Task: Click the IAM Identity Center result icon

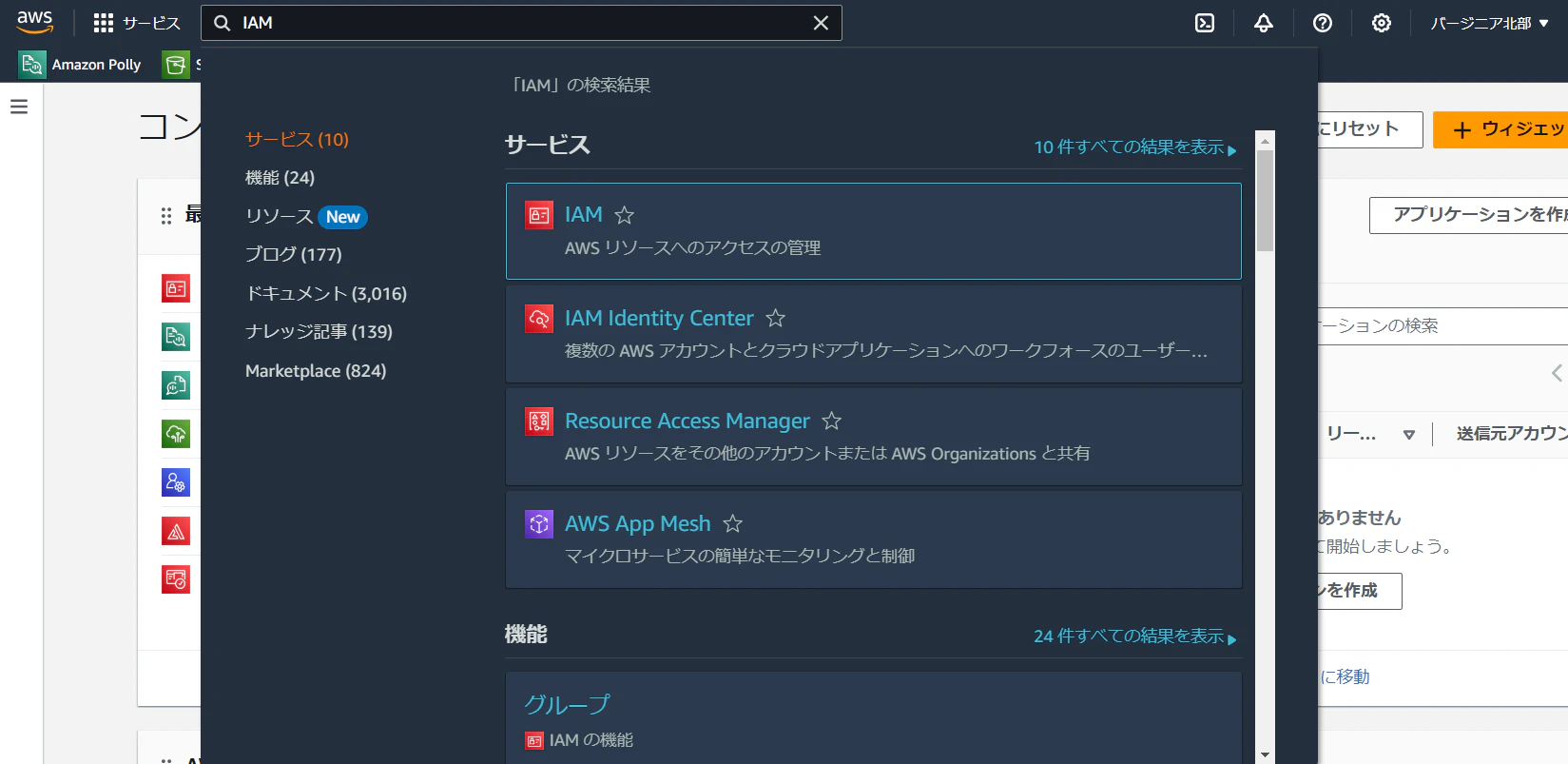Action: coord(539,318)
